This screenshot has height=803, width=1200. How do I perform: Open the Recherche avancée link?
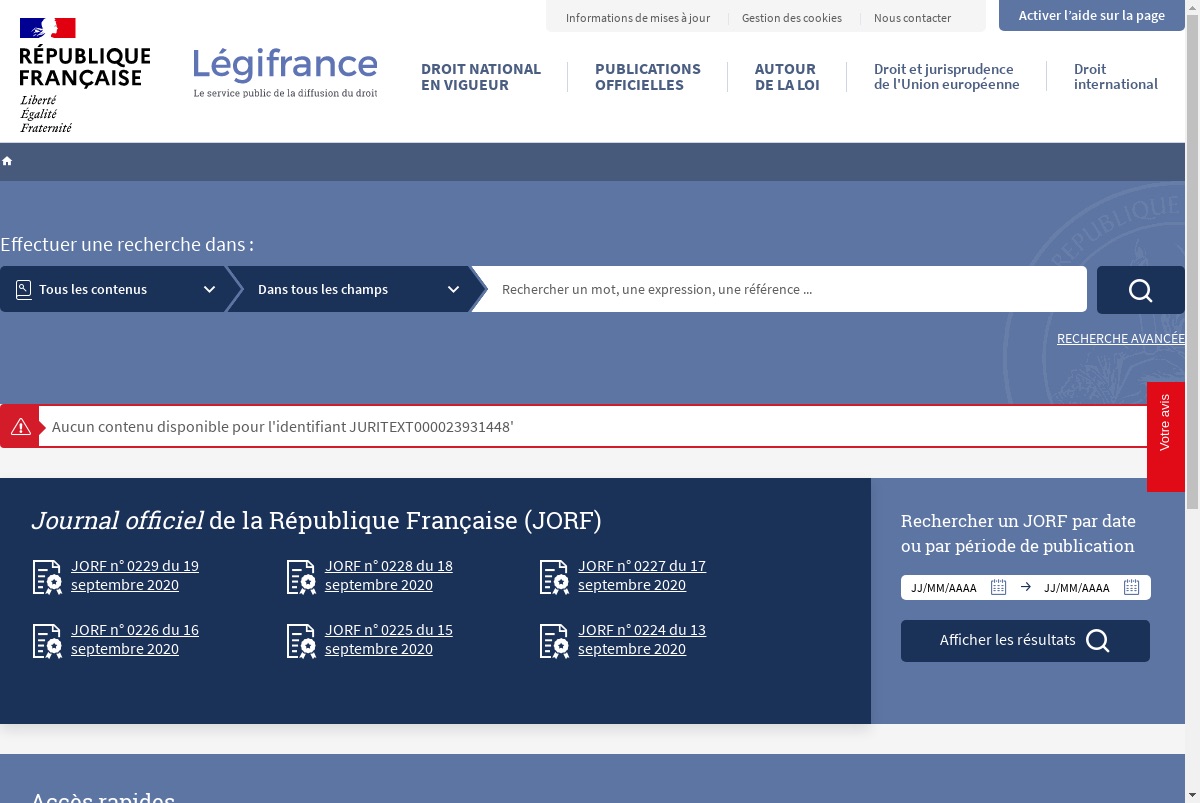tap(1121, 339)
